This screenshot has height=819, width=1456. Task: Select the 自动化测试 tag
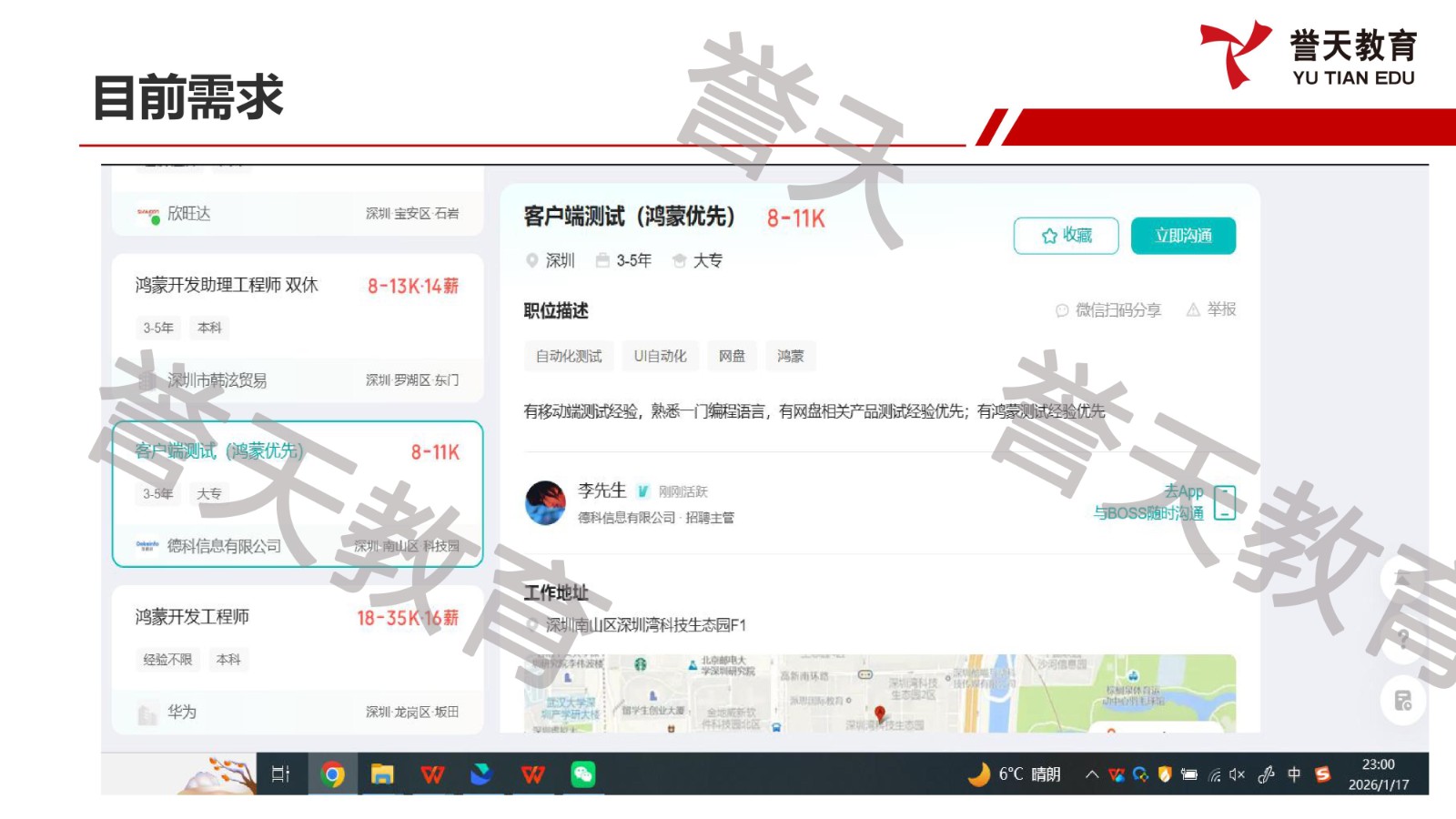click(x=569, y=356)
